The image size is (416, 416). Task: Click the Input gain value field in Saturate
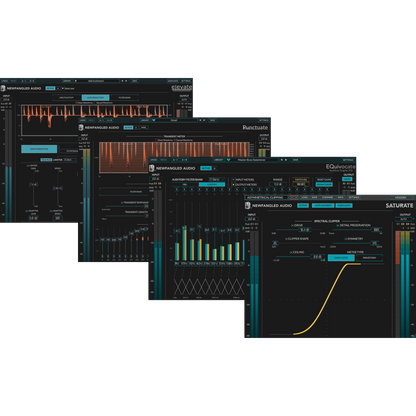pos(251,219)
